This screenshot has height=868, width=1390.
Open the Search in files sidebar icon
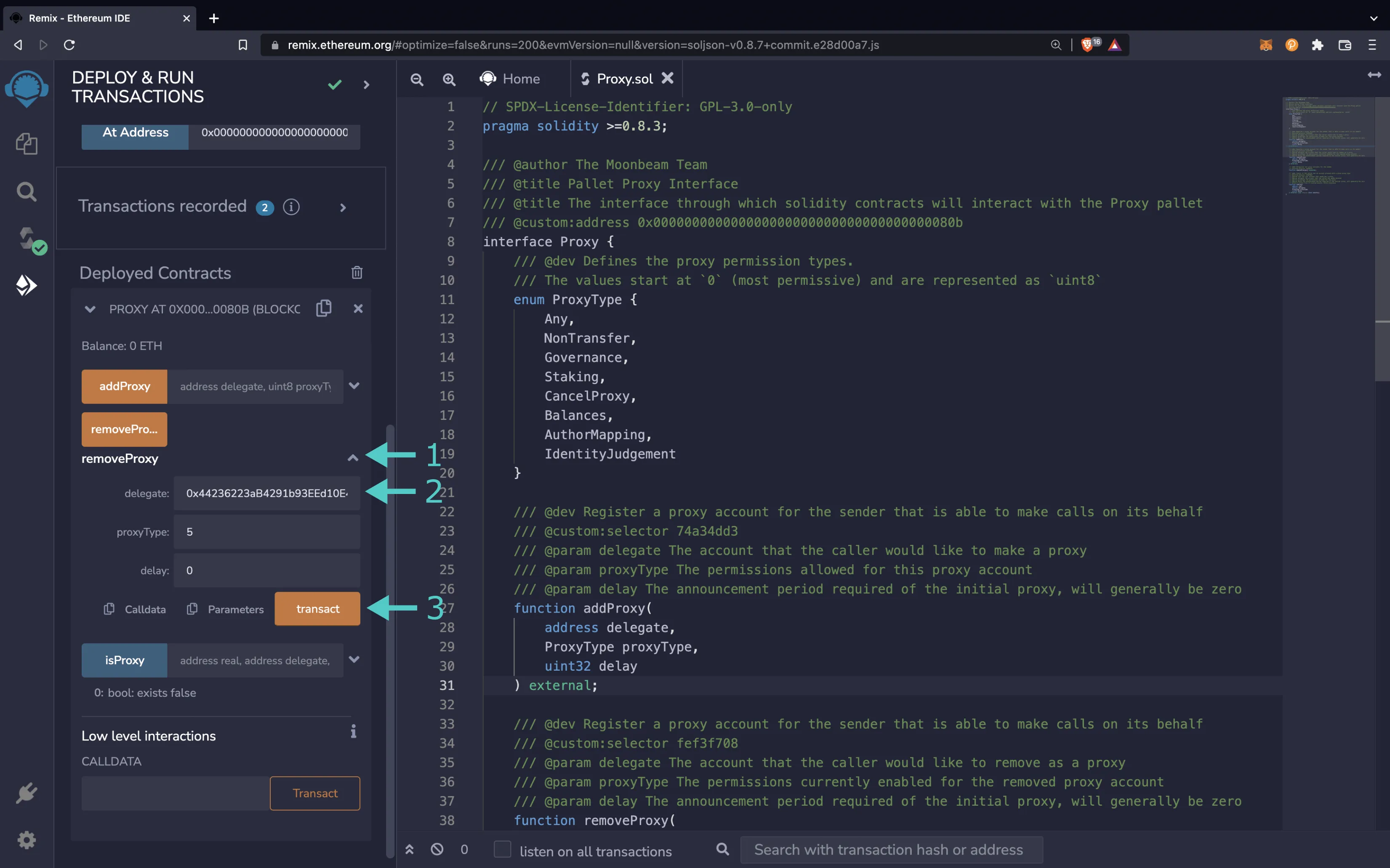click(27, 191)
